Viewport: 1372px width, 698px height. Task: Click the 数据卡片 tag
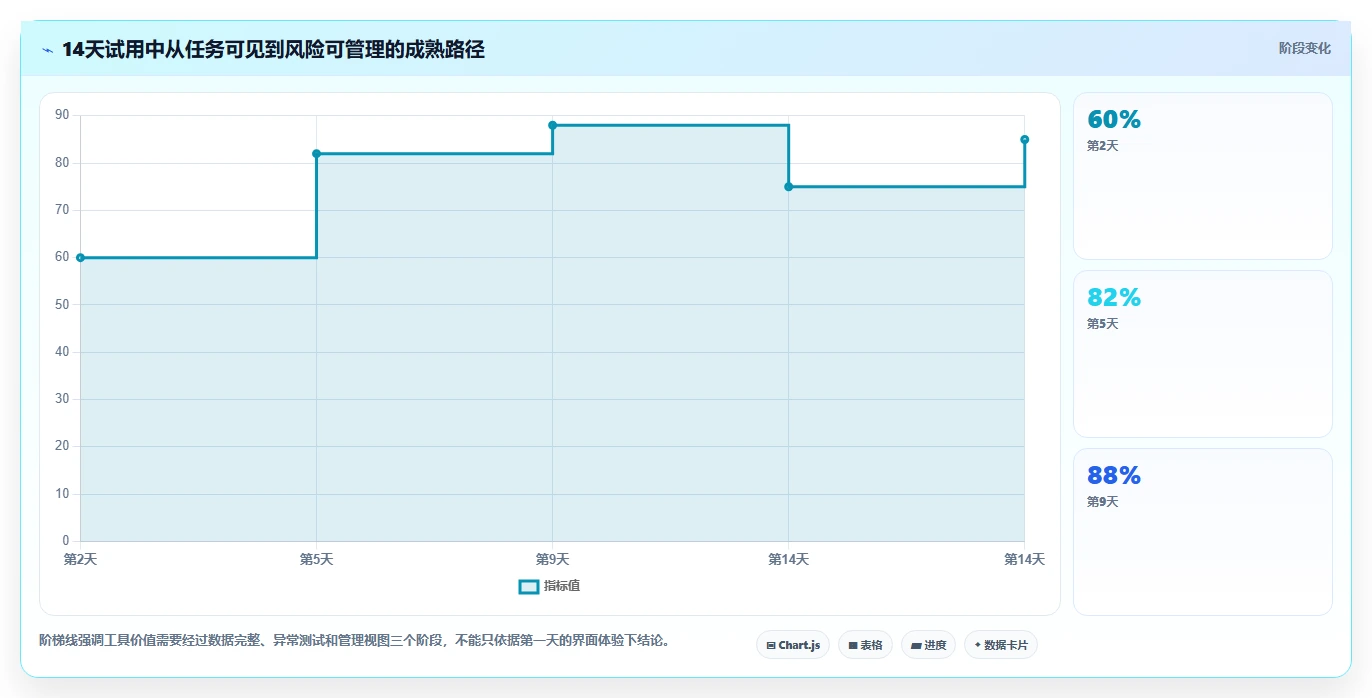tap(1000, 645)
